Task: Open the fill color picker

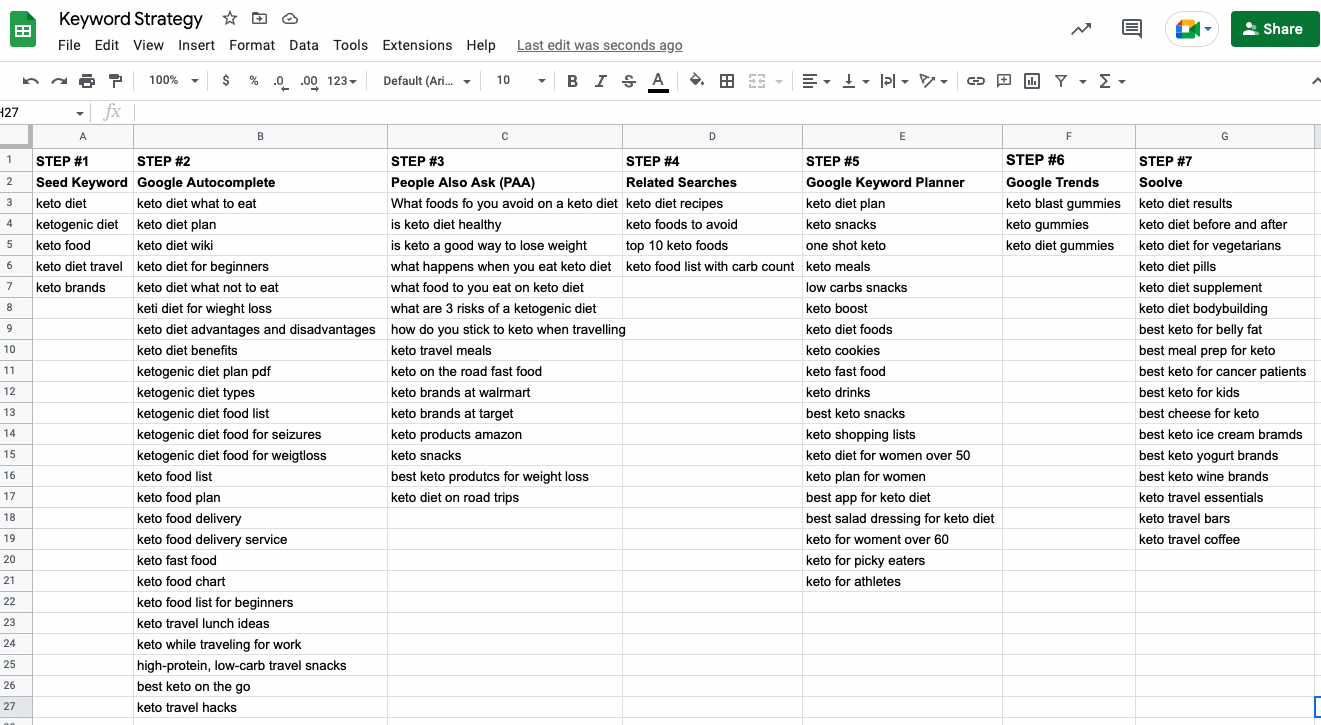Action: tap(697, 81)
